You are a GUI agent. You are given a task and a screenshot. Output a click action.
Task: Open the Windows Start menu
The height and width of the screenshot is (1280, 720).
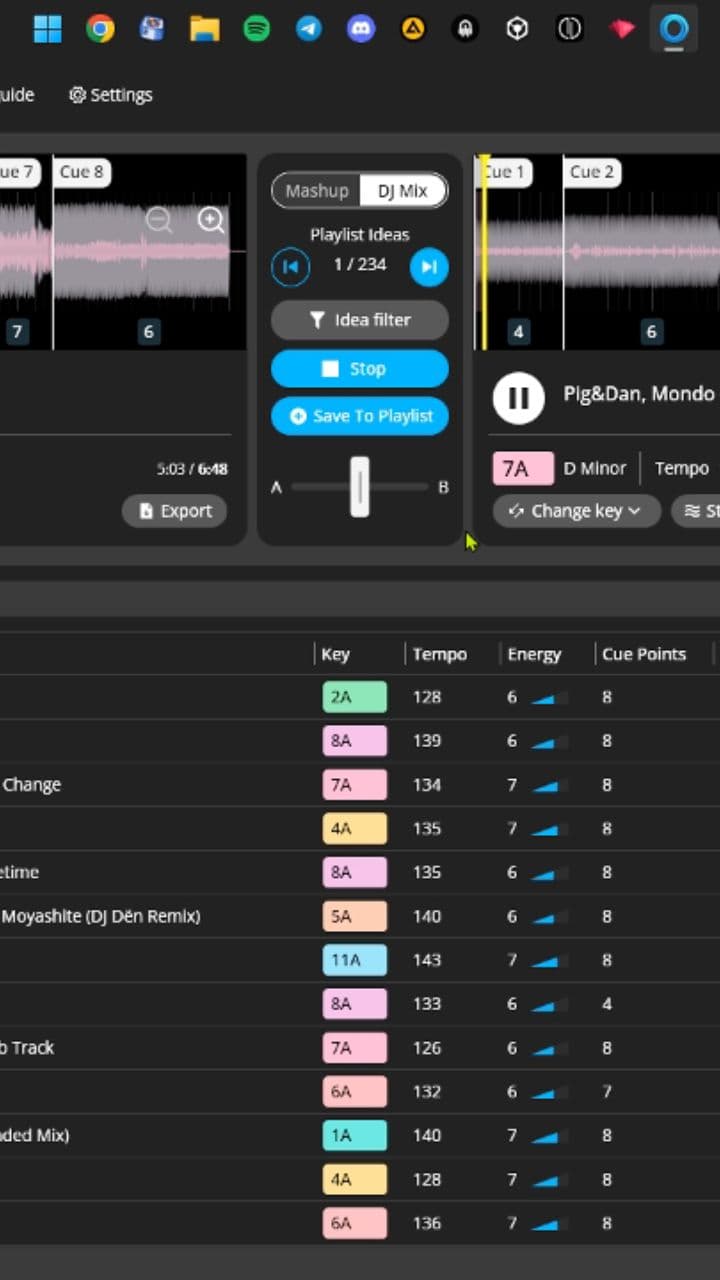47,29
